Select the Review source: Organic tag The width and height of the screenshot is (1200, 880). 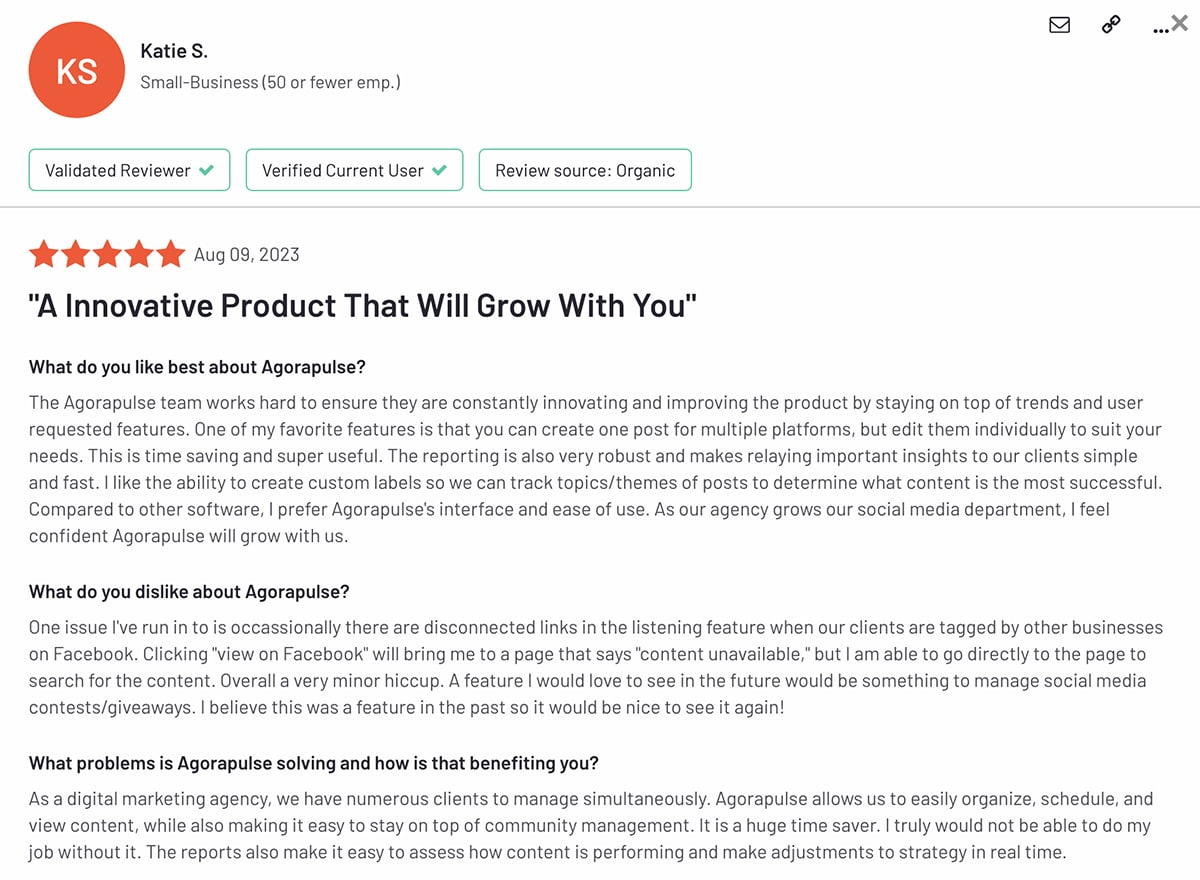[585, 170]
